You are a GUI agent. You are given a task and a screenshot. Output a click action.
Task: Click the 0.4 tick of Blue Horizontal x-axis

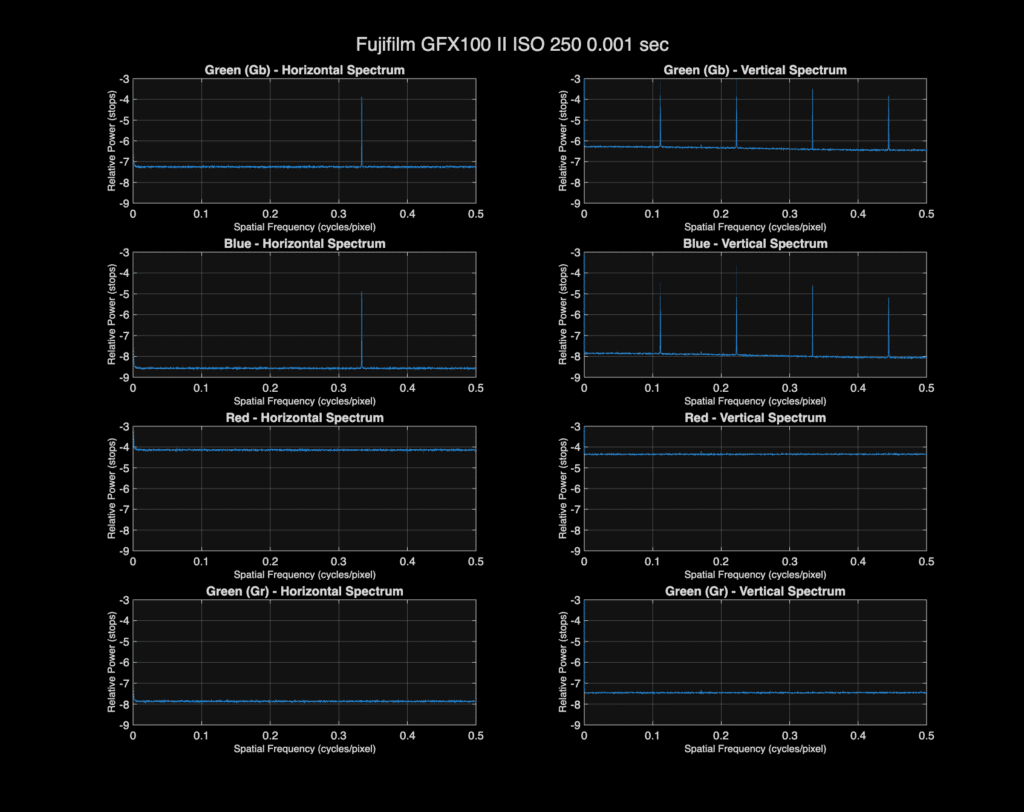click(x=408, y=388)
